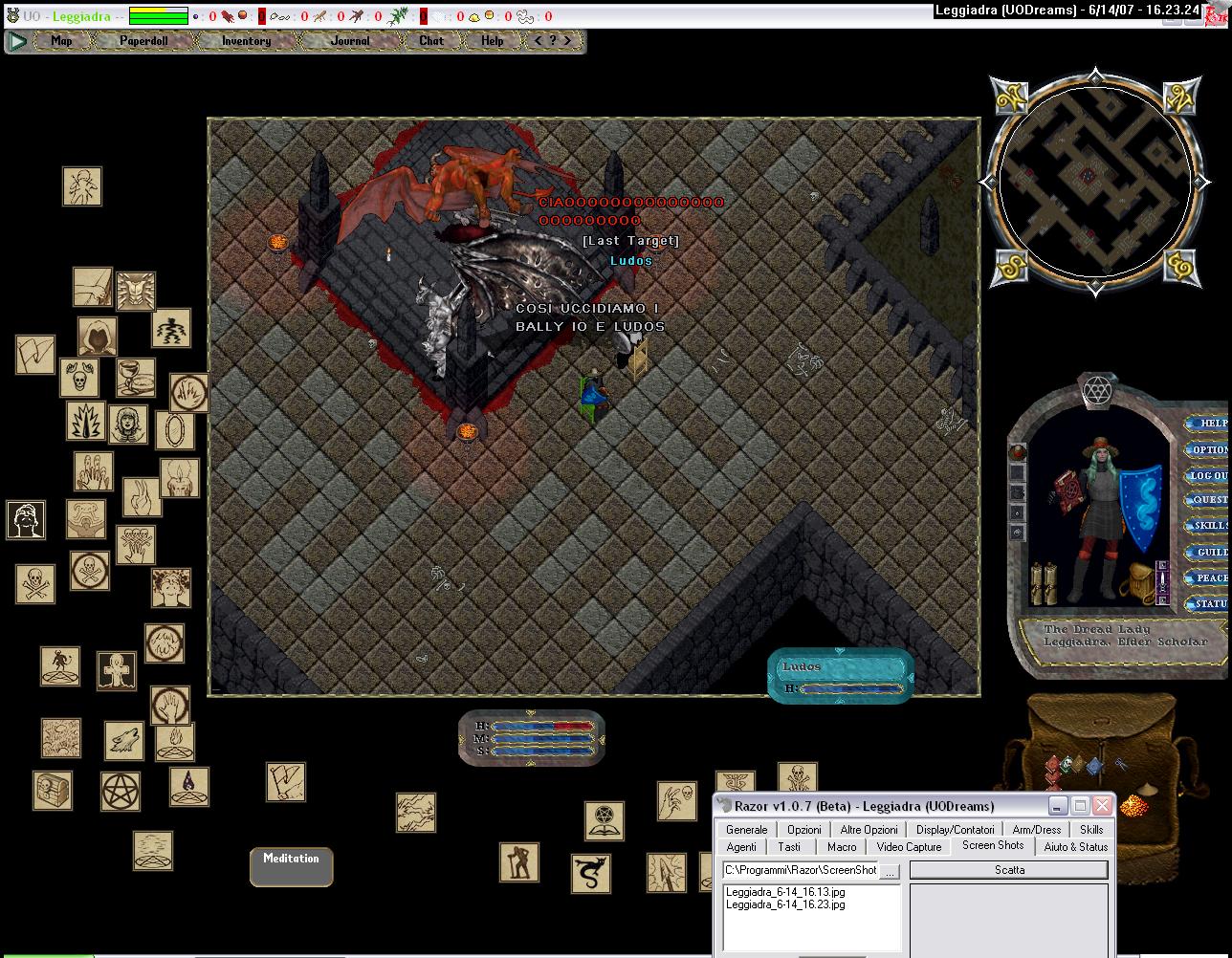Click the browse '...' button in Razor
The width and height of the screenshot is (1232, 958).
tap(890, 871)
